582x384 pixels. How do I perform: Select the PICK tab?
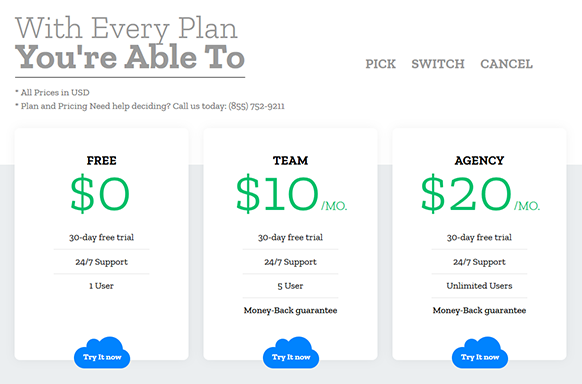380,64
